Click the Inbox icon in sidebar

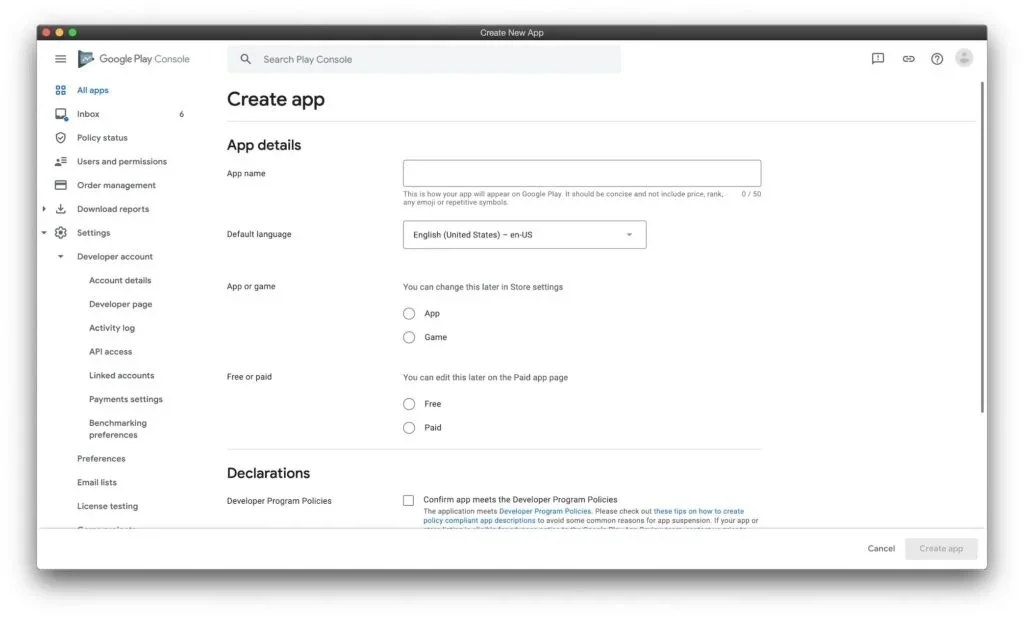click(x=61, y=114)
